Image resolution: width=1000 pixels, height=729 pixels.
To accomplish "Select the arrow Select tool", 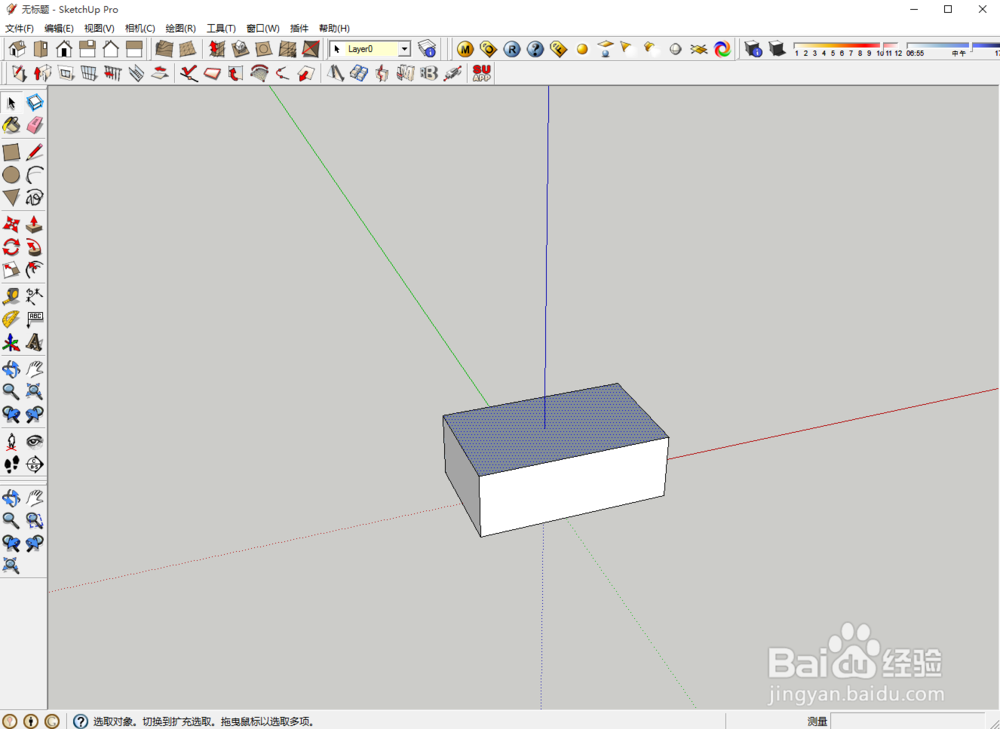I will (11, 103).
